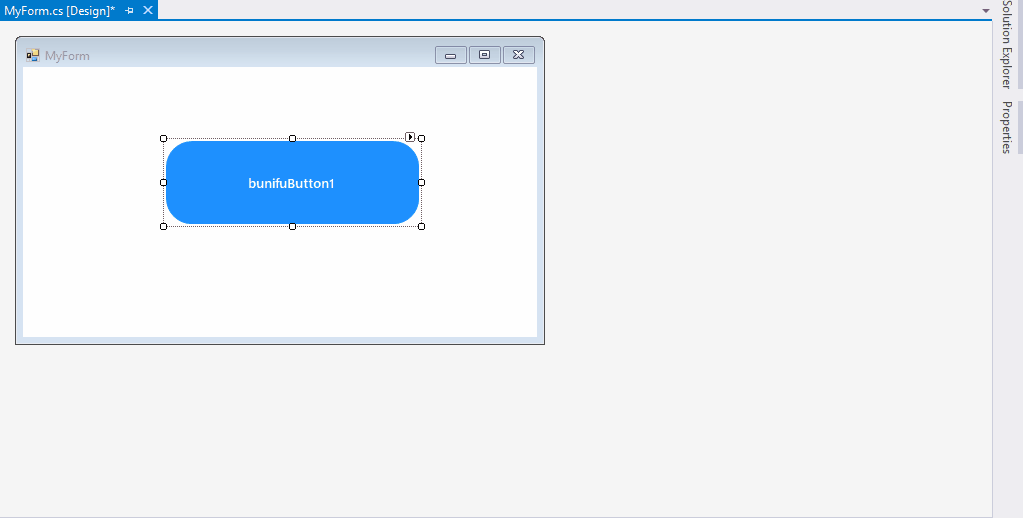Click the designer form's minimize button

[451, 55]
